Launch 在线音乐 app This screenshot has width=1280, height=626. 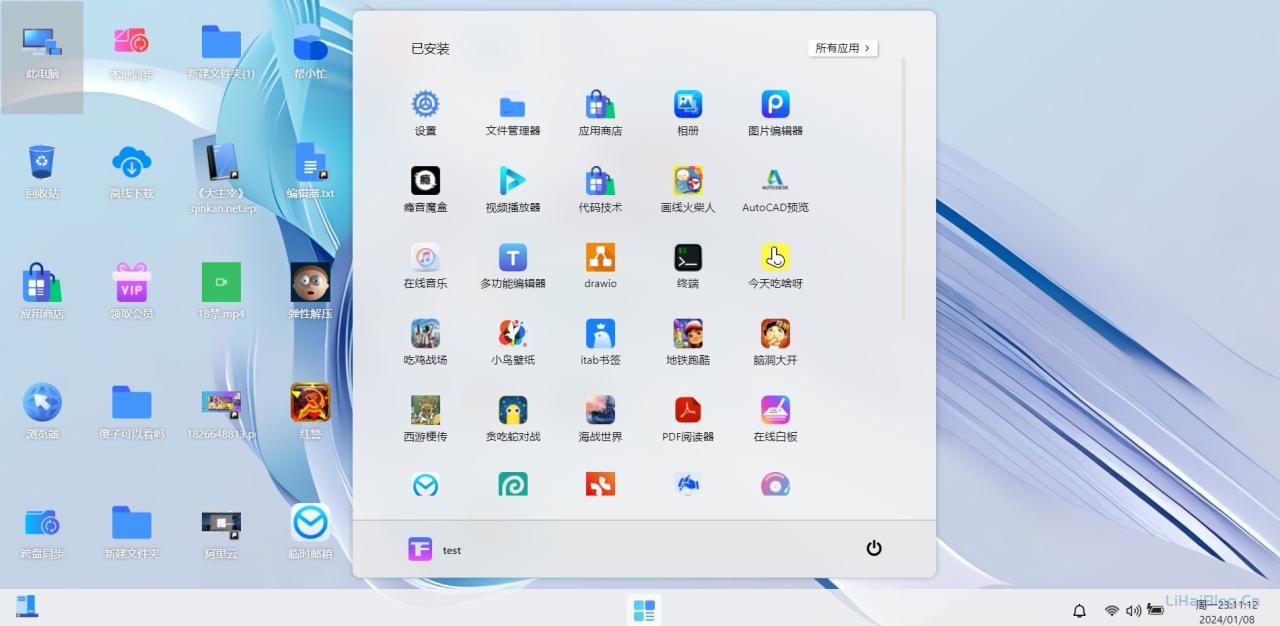tap(425, 266)
